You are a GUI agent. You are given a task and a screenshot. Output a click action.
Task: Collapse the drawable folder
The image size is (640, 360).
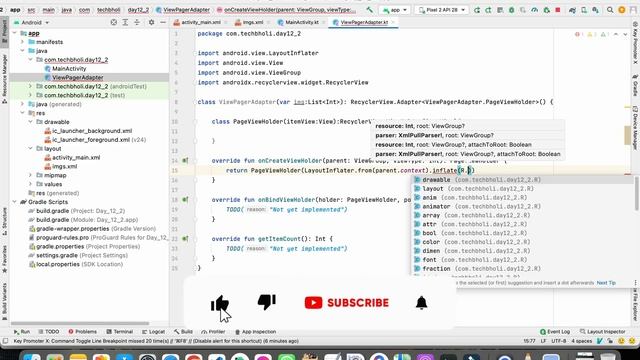click(30, 122)
